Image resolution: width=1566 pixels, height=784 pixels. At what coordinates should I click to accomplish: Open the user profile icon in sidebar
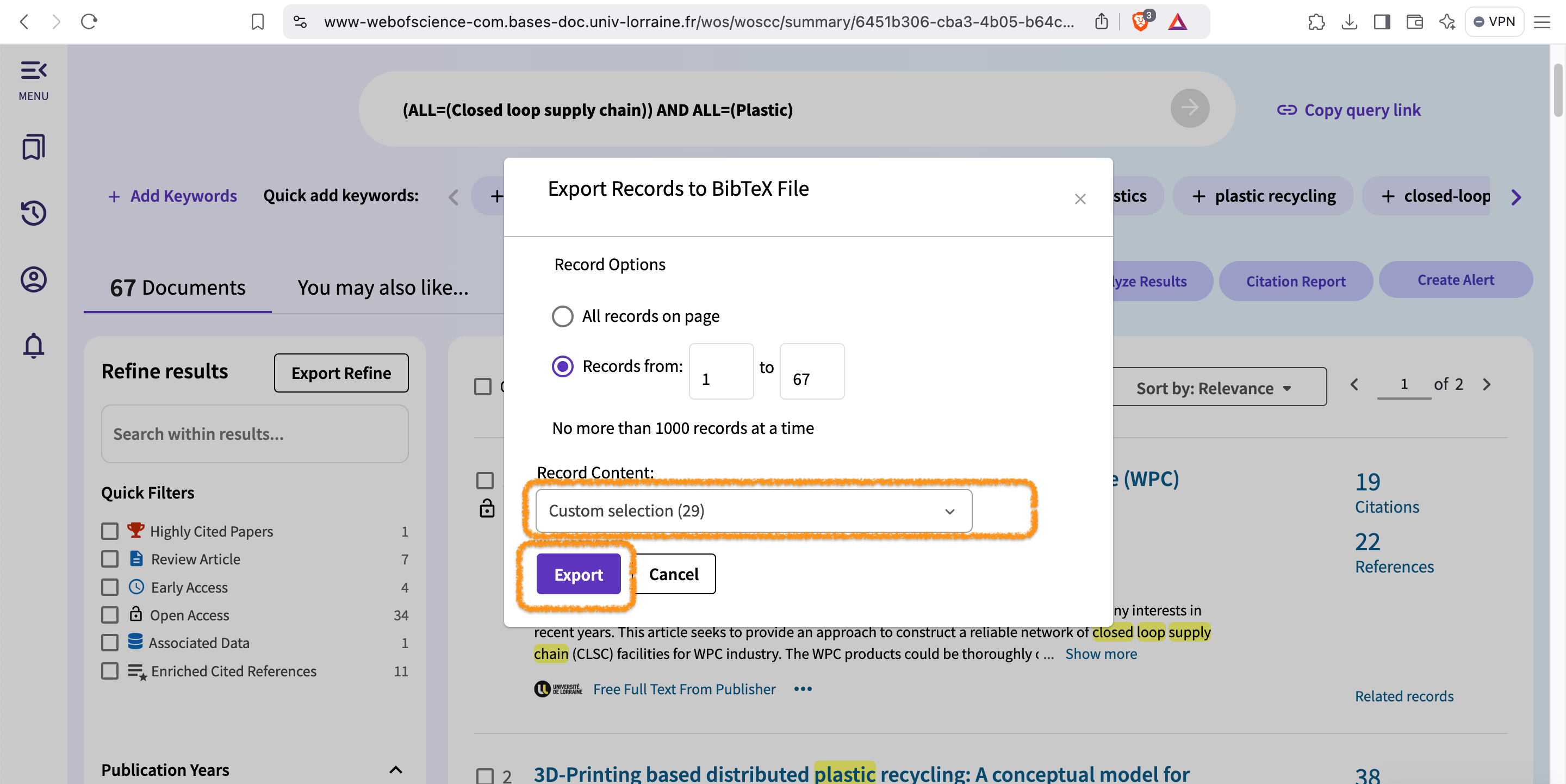point(33,279)
